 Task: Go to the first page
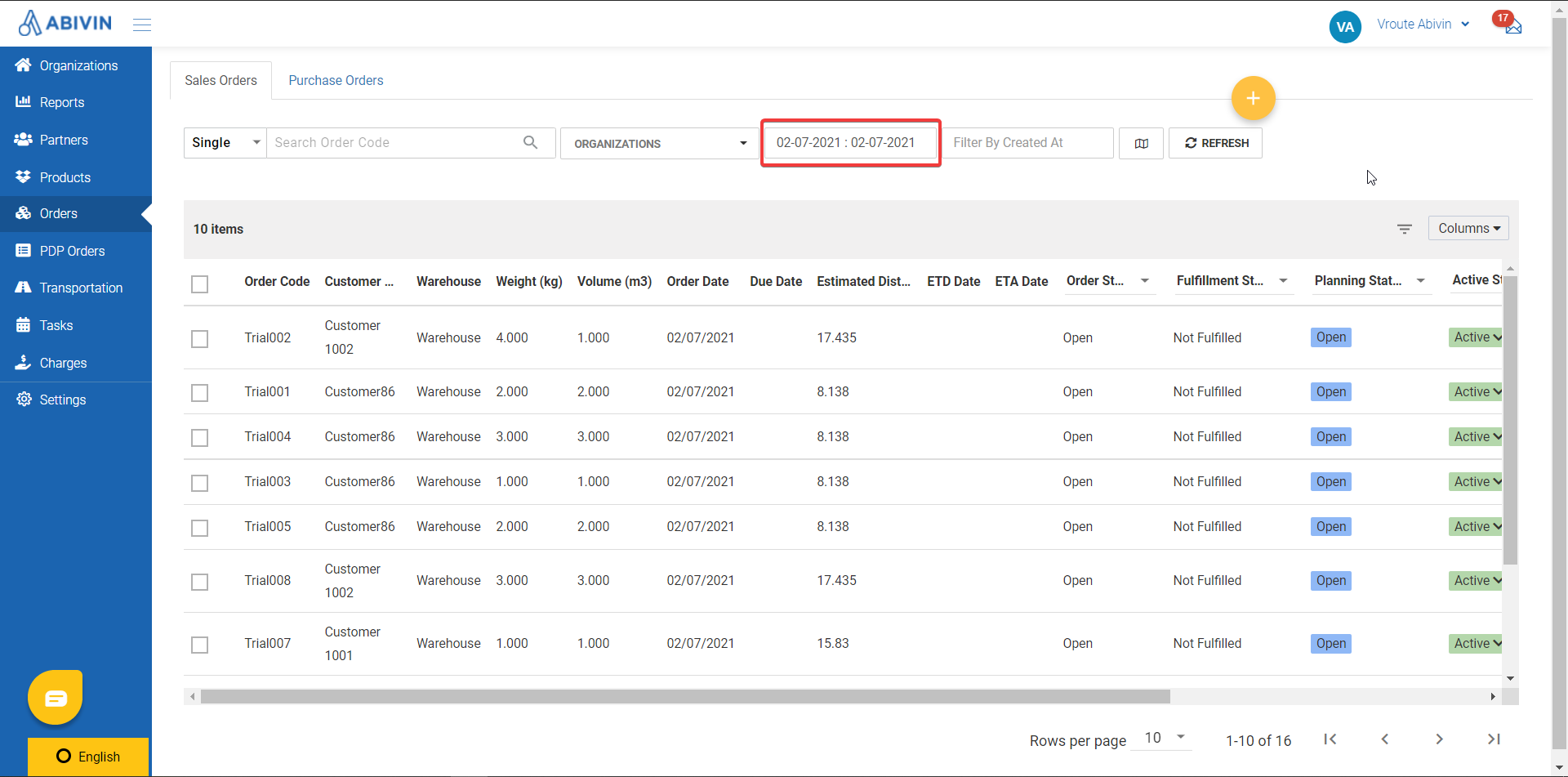tap(1330, 739)
